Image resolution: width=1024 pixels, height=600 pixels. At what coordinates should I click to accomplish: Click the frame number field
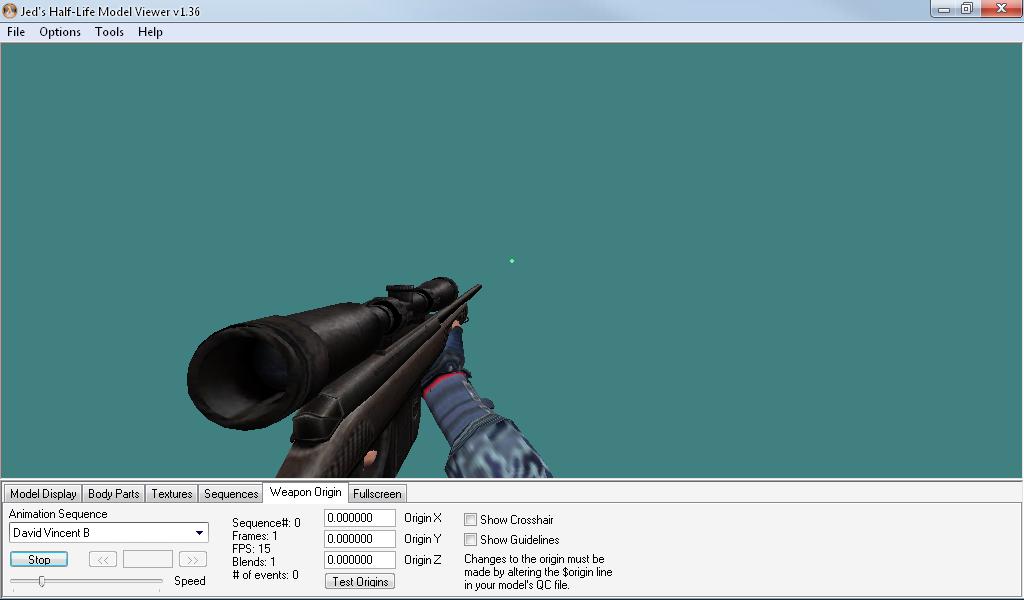pos(148,560)
